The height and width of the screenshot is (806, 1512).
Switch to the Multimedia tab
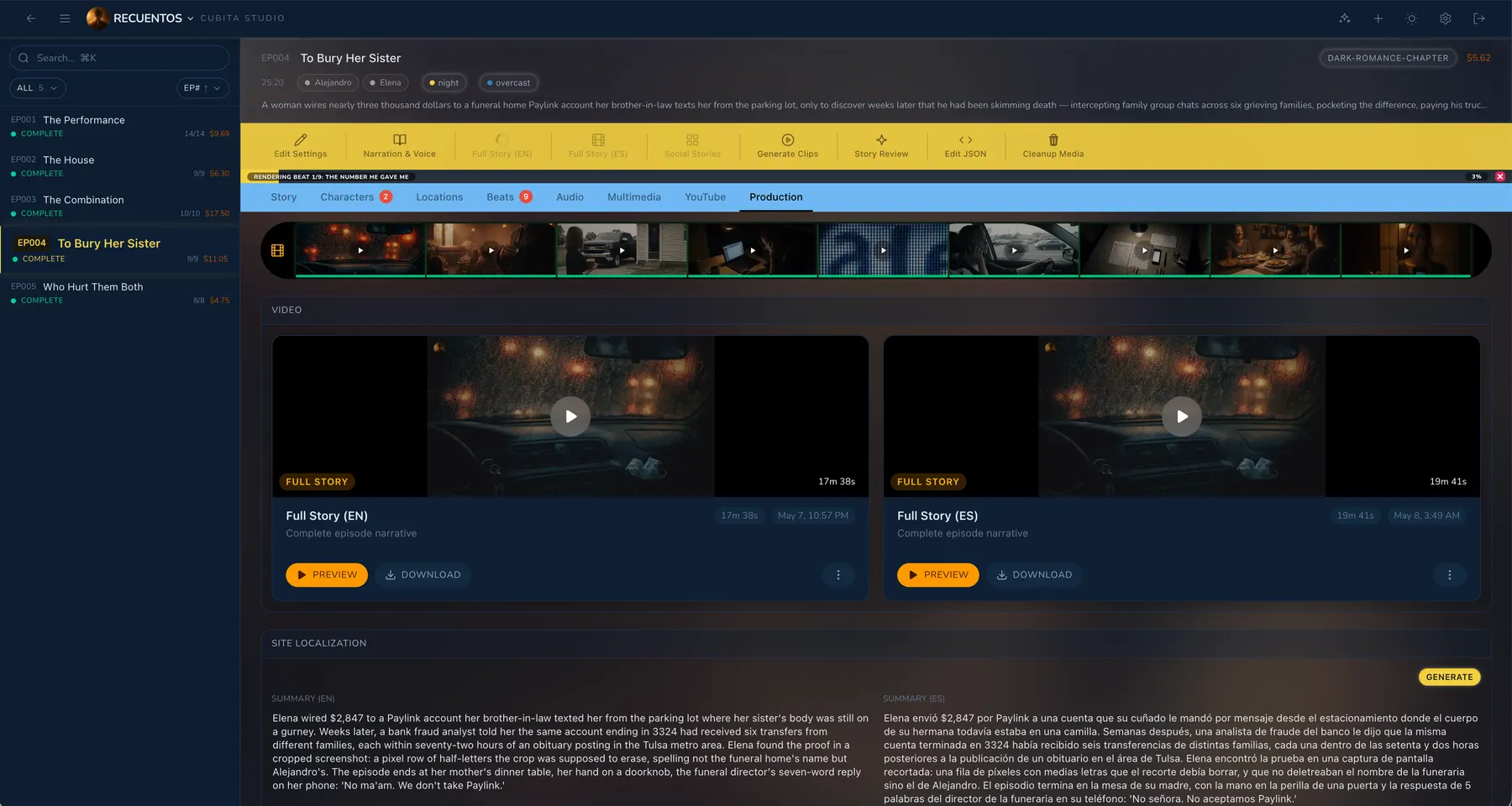point(634,197)
